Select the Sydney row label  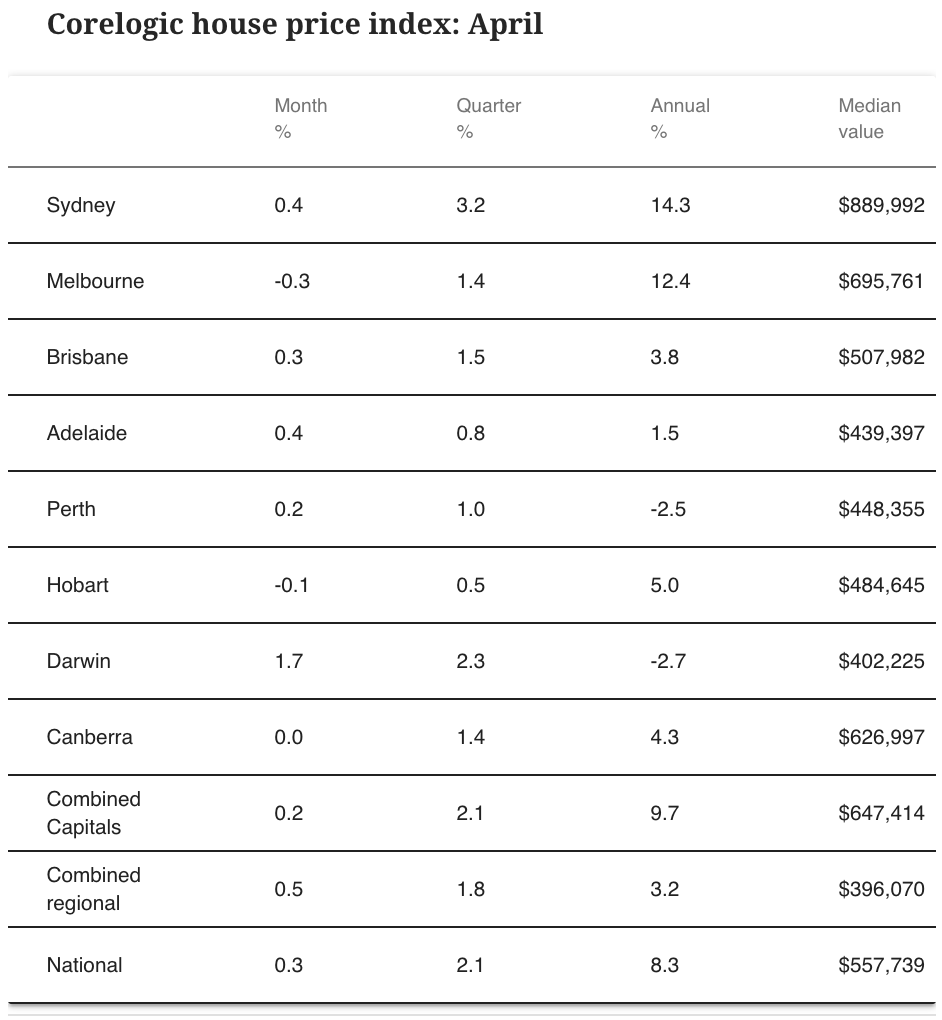point(81,205)
